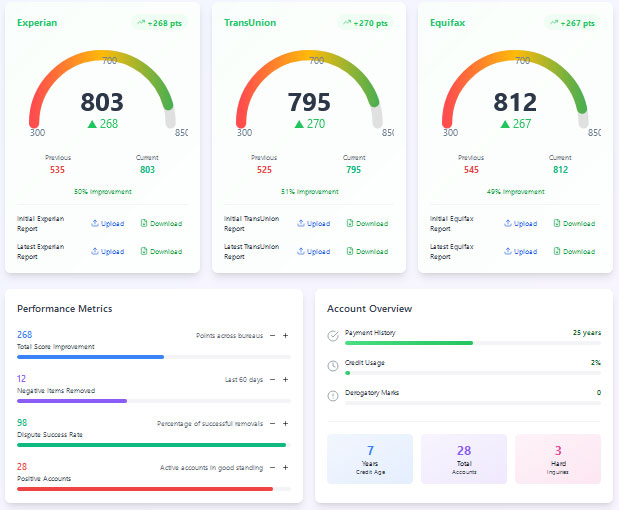Click the Equifax +267 pts trend badge
This screenshot has width=619, height=510.
click(572, 23)
